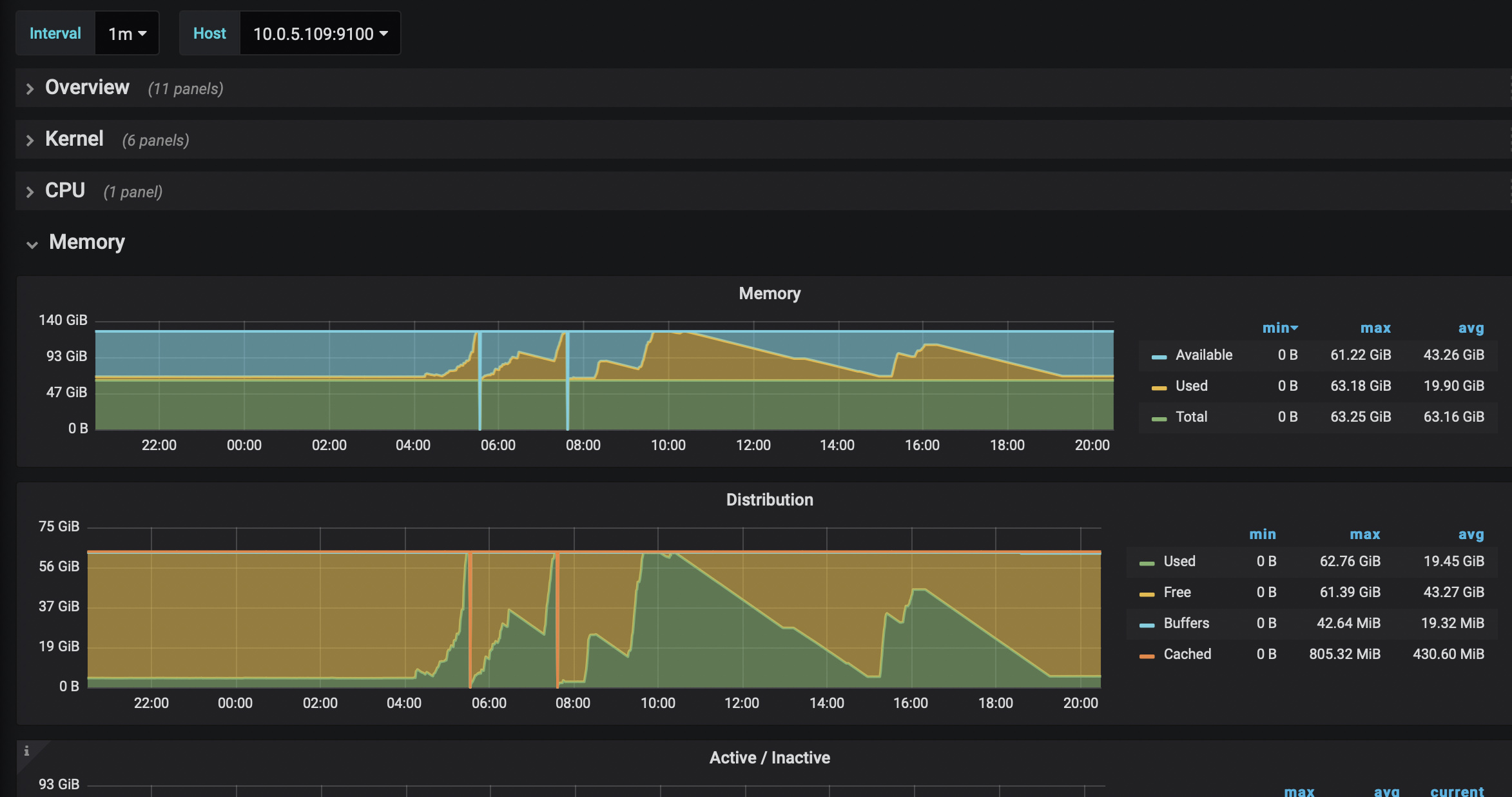Expand the Kernel row chevron
This screenshot has height=797, width=1512.
tap(30, 141)
